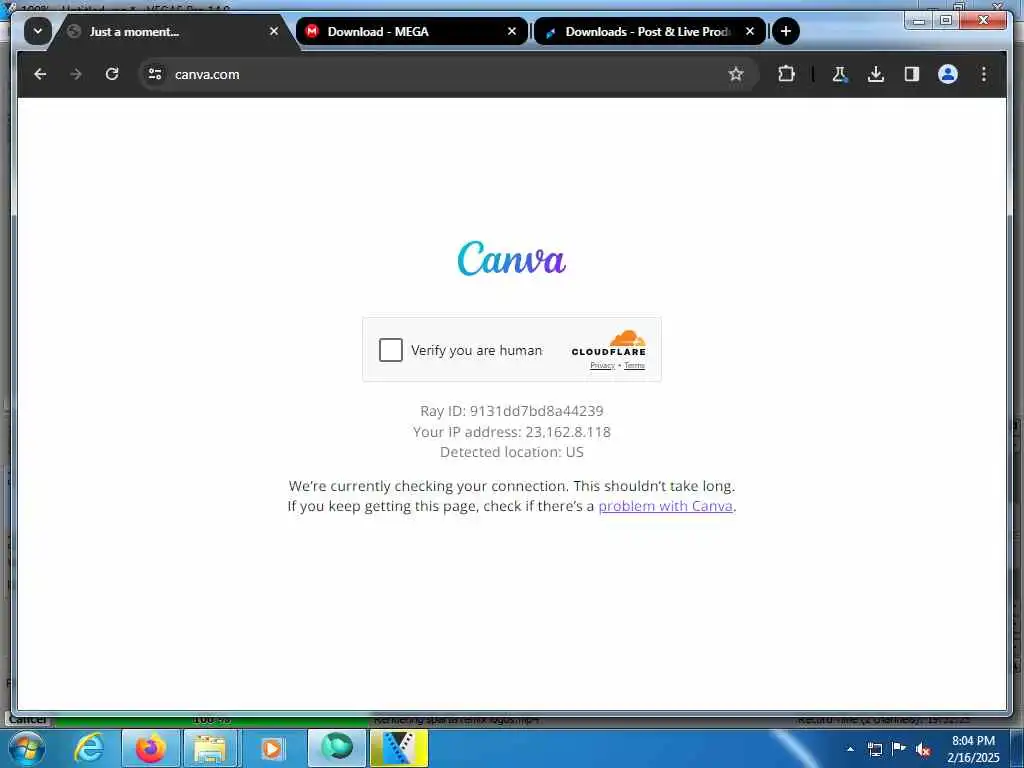1024x768 pixels.
Task: Open the Chrome Labs flask icon
Action: coord(840,74)
